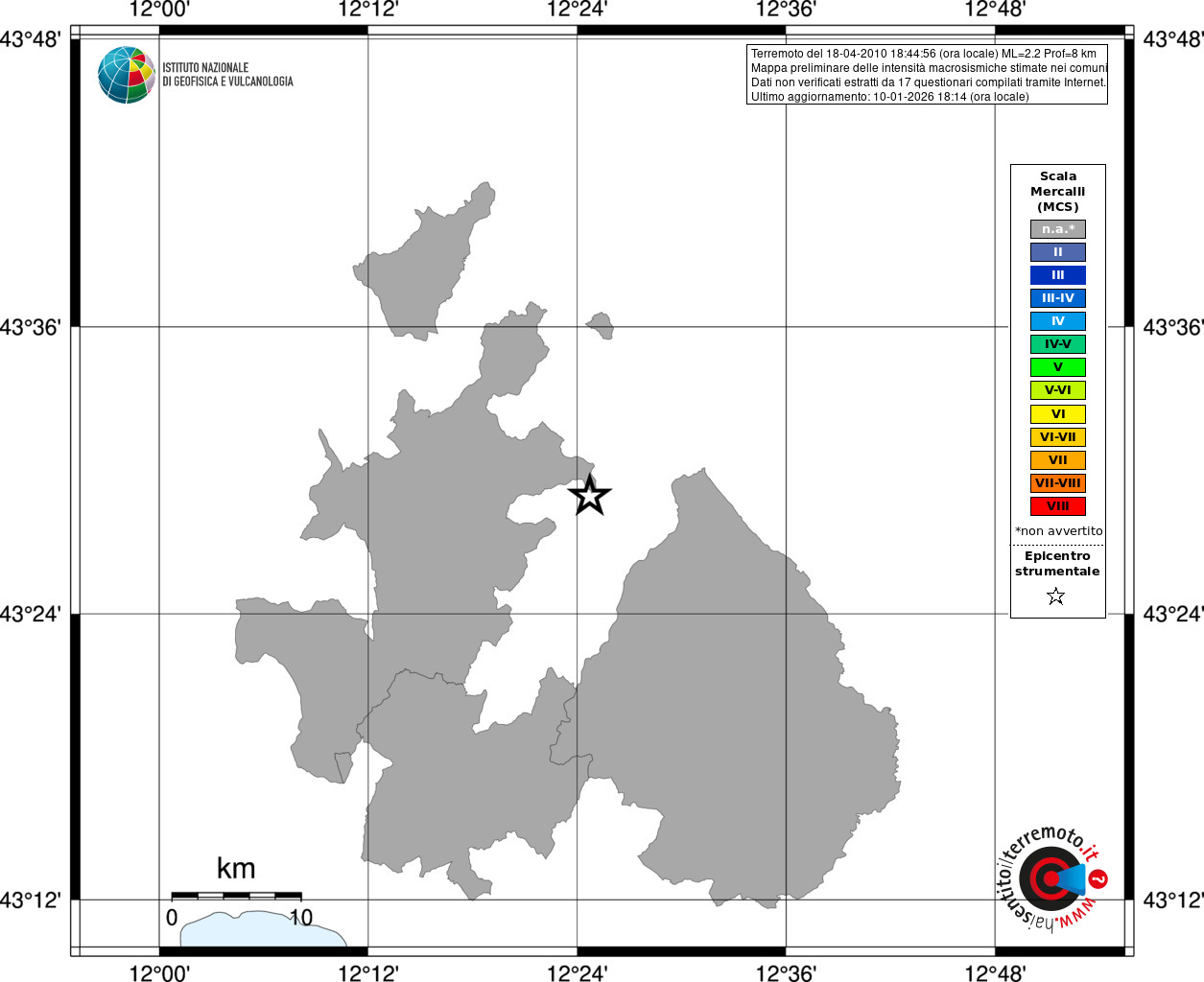Click the haisentitoilterremoto.it target logo
The image size is (1204, 982).
point(1051,878)
